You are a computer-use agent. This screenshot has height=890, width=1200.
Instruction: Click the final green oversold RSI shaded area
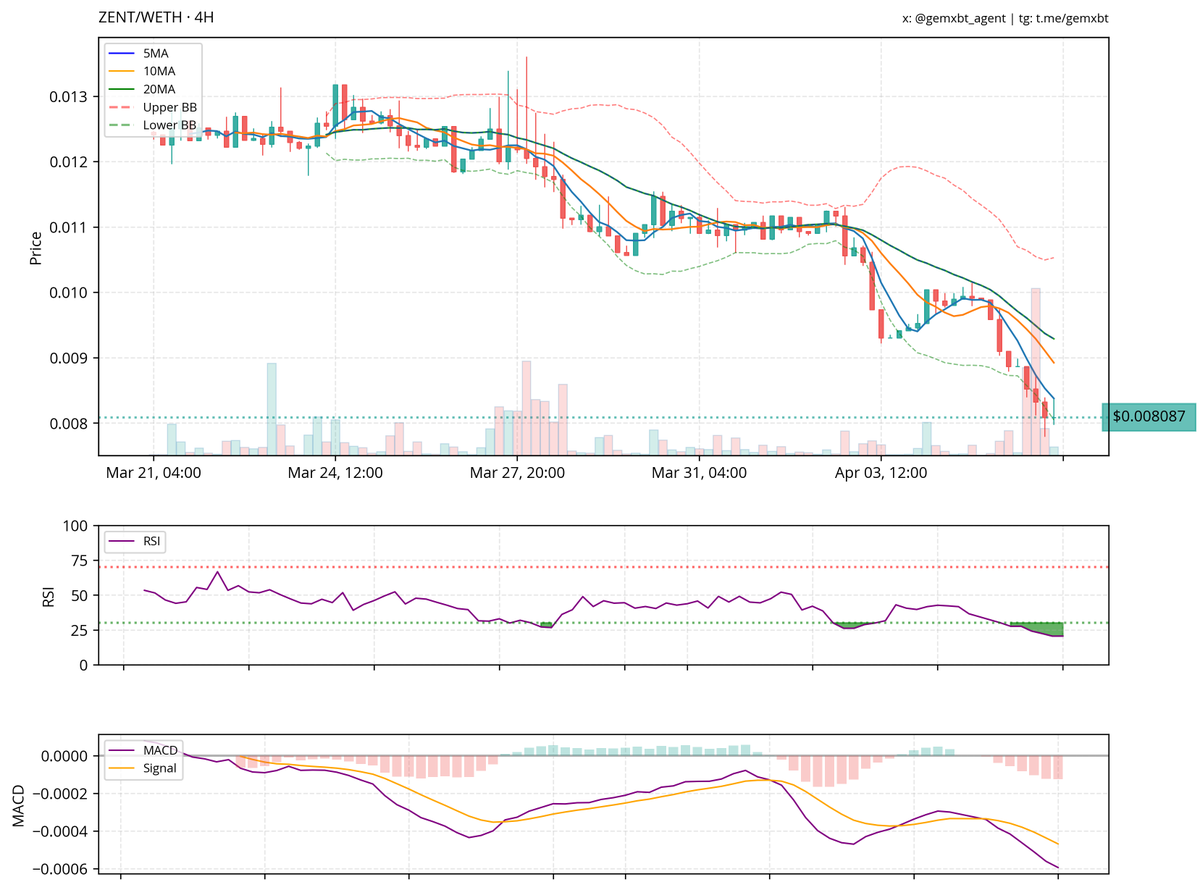coord(1037,629)
